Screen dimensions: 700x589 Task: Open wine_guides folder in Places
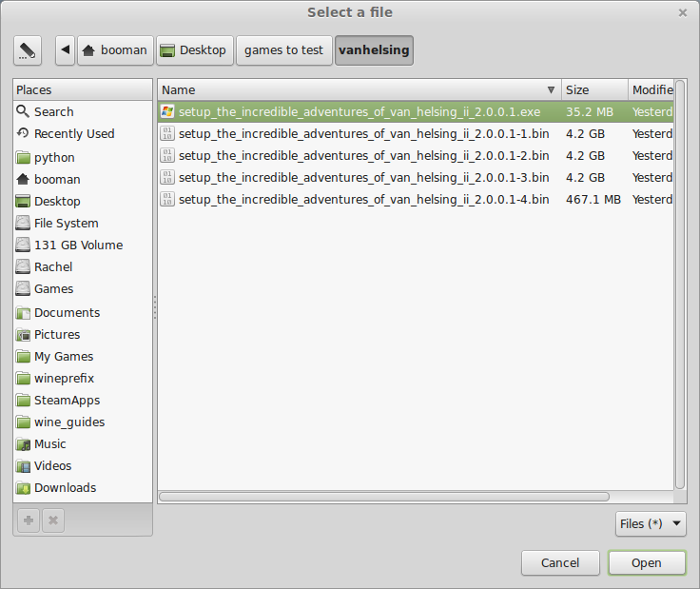click(x=82, y=422)
